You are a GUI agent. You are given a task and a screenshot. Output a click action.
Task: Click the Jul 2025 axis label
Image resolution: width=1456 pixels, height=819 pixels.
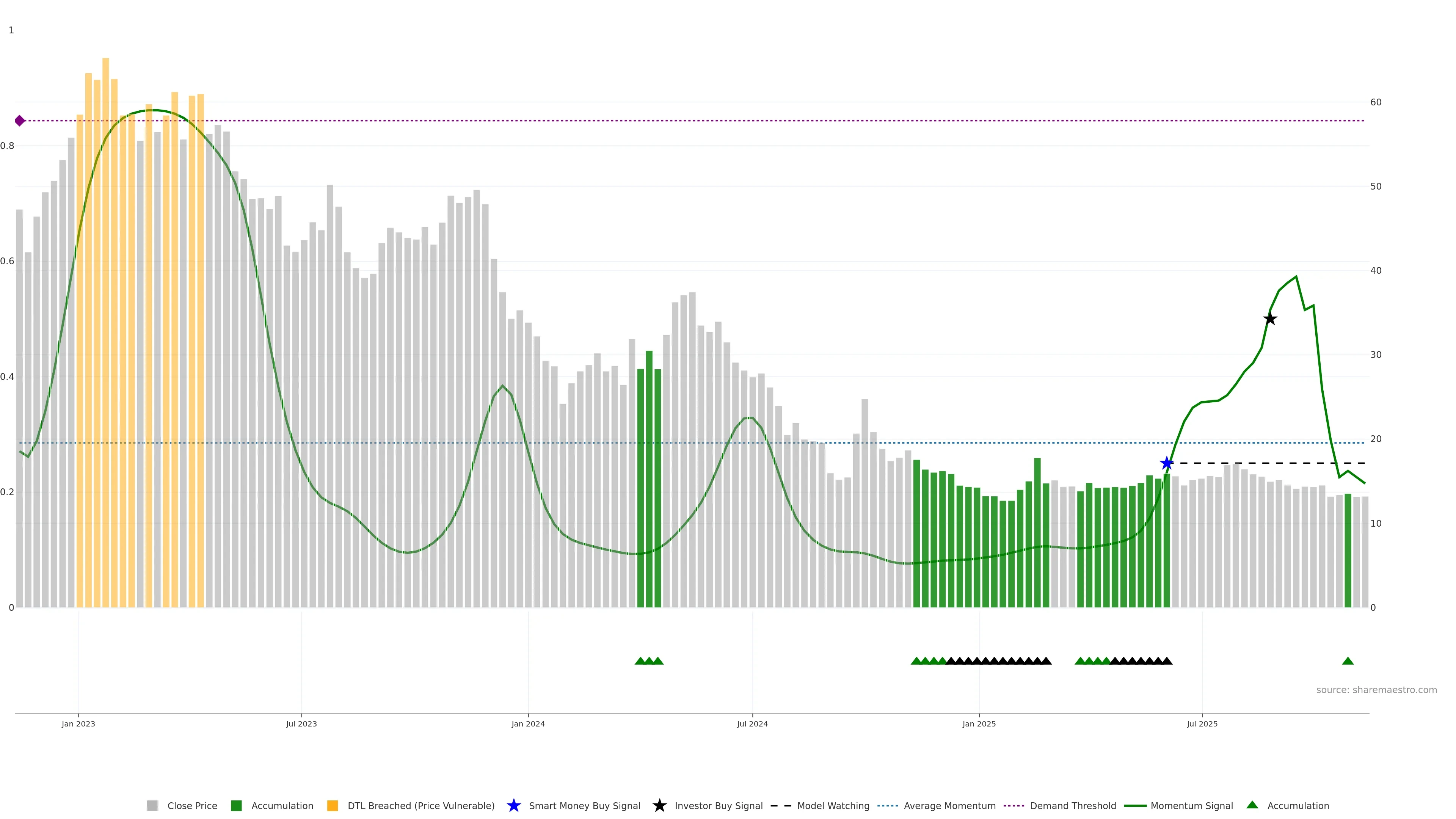click(1202, 723)
